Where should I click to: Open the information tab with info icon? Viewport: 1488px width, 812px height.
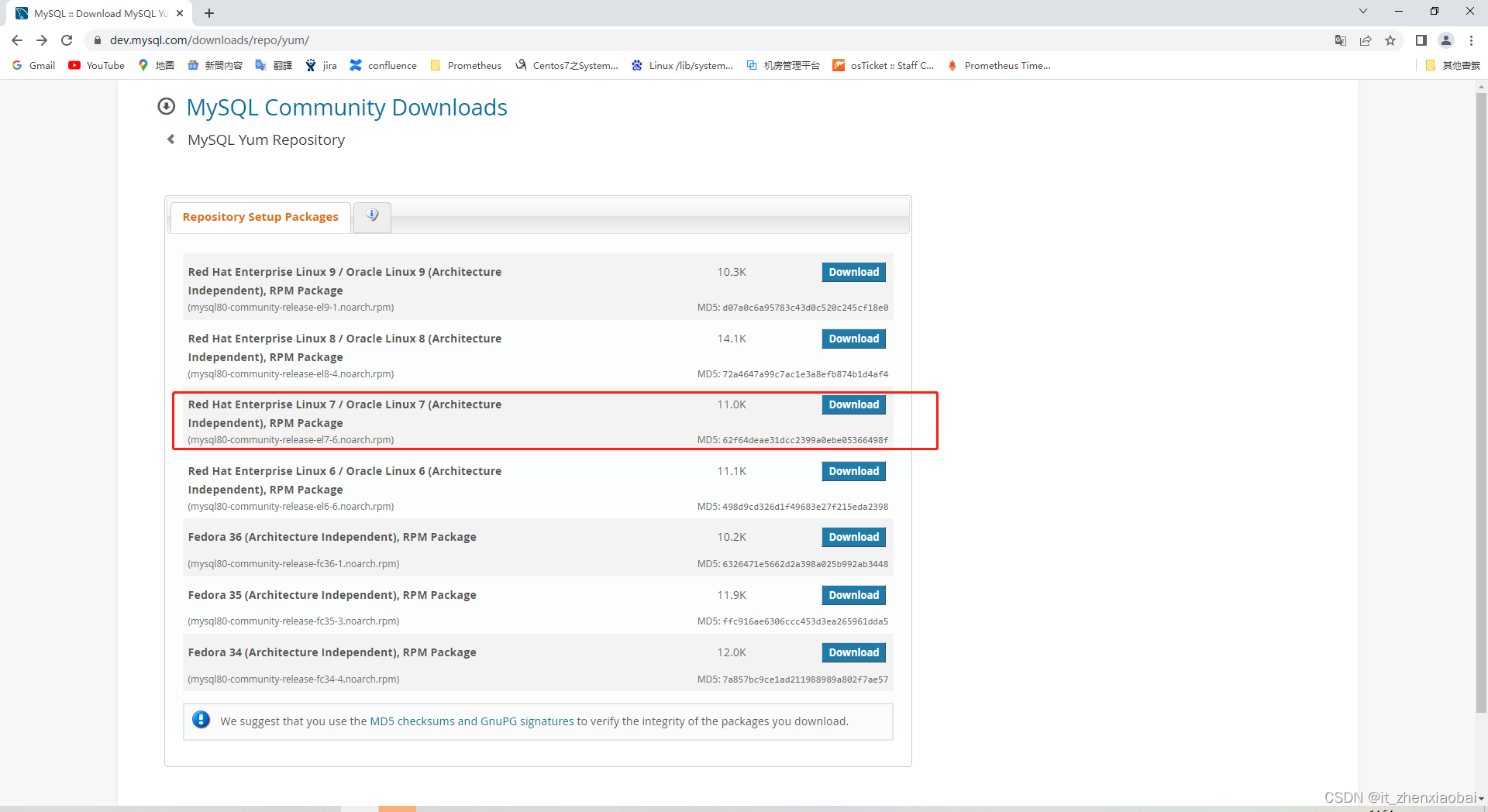tap(373, 217)
